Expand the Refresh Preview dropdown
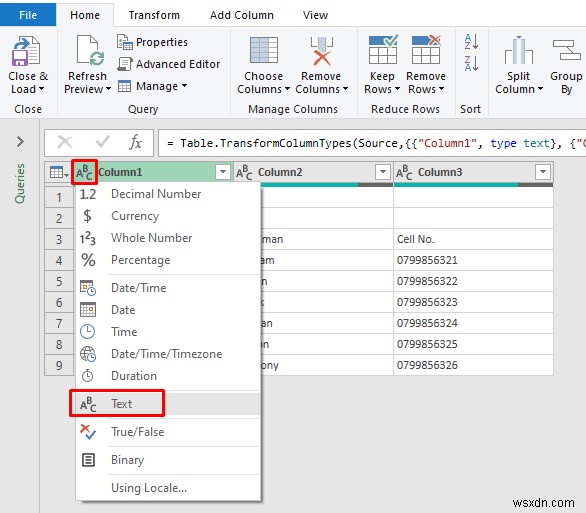 (x=108, y=89)
